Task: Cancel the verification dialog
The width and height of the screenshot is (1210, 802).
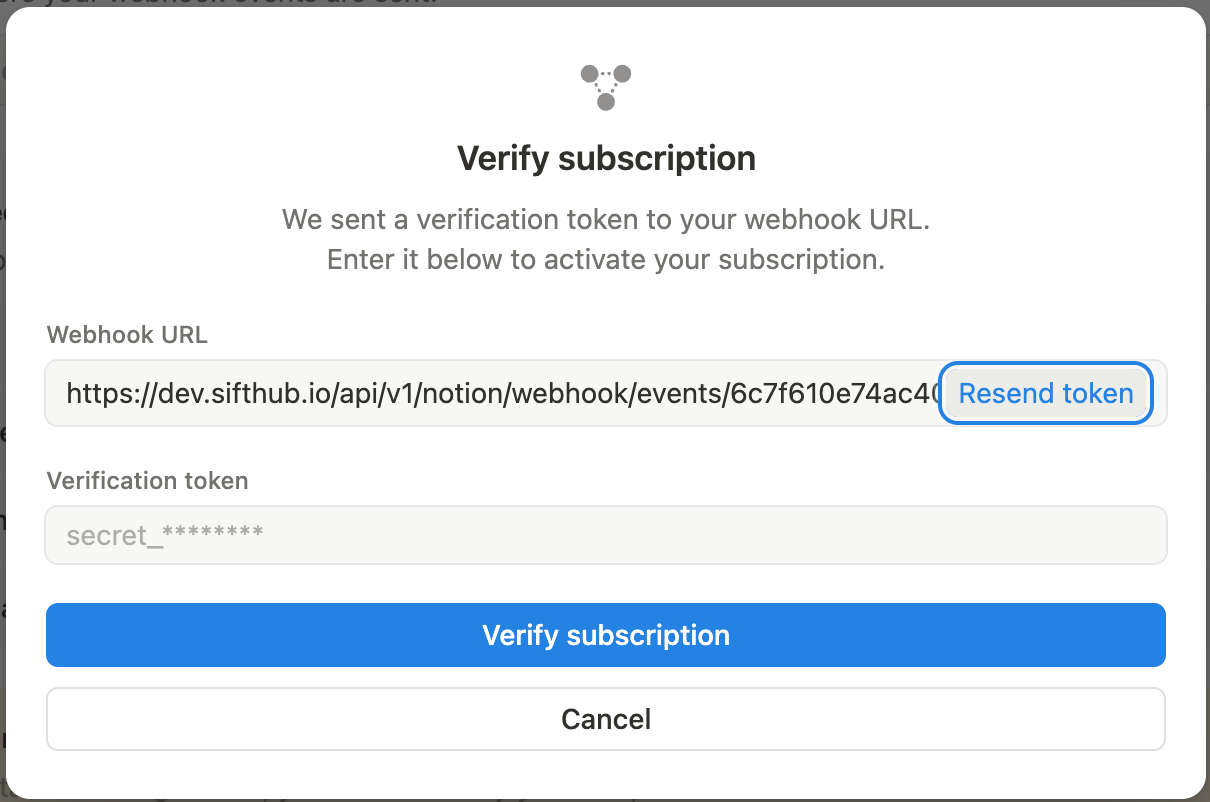Action: [606, 718]
